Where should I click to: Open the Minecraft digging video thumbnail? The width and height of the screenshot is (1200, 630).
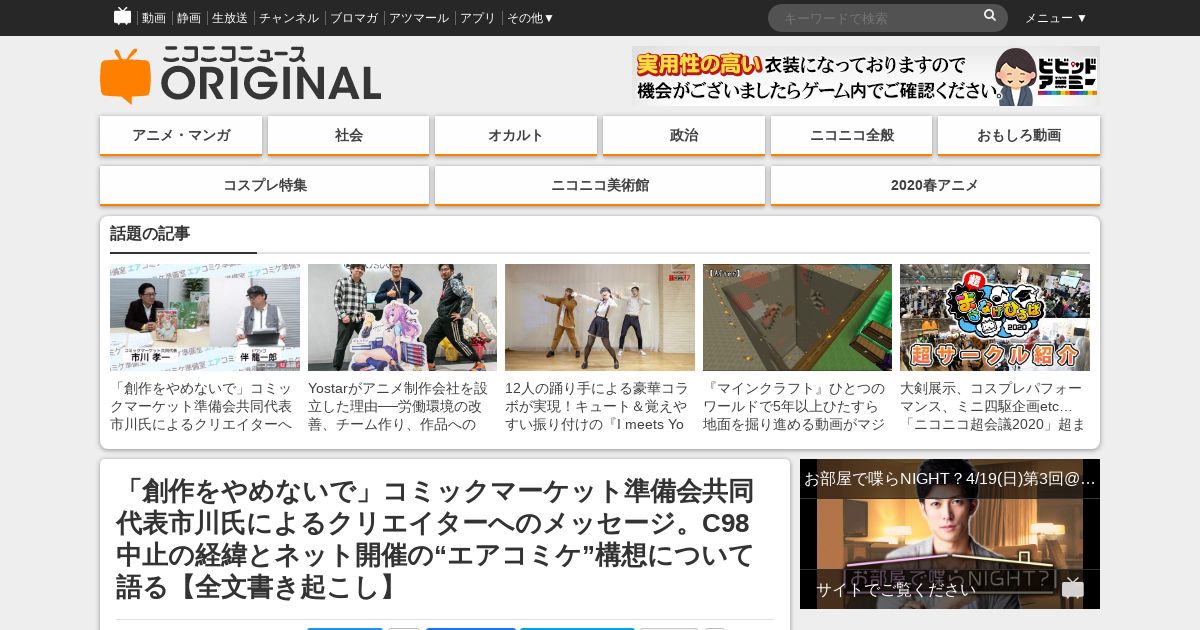tap(797, 317)
